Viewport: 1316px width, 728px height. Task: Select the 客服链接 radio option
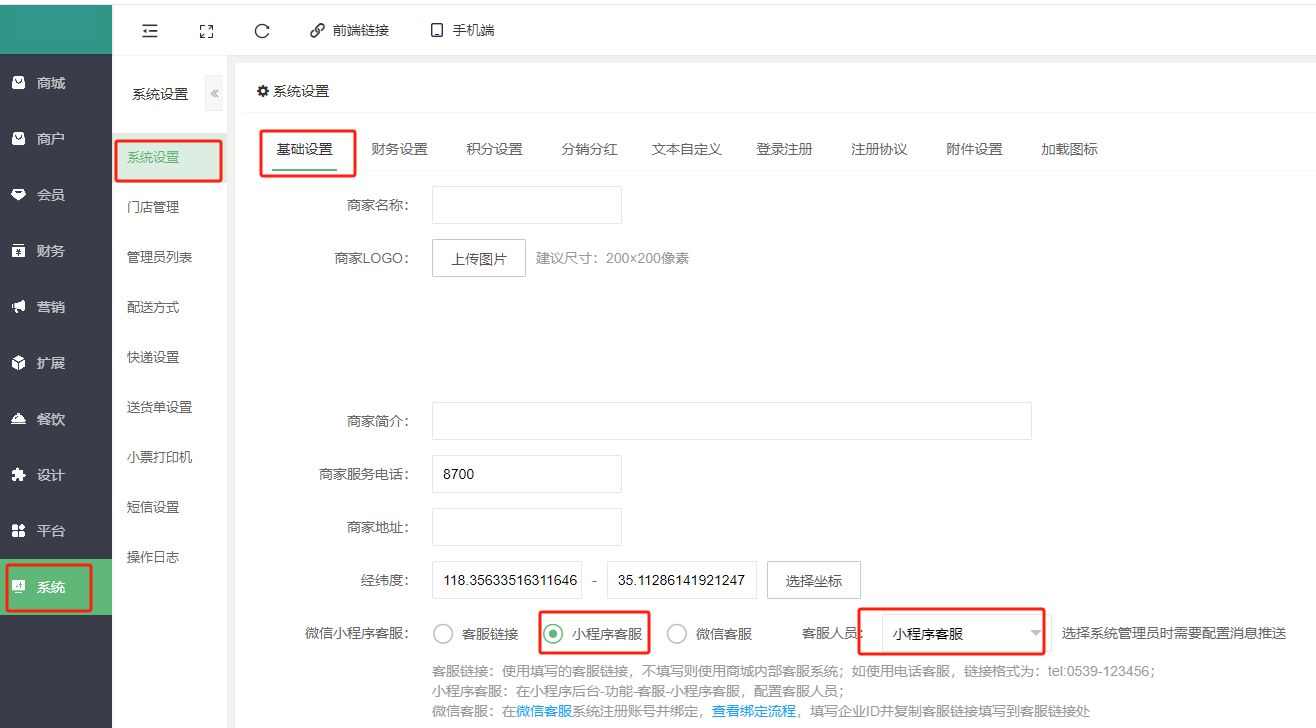point(443,633)
